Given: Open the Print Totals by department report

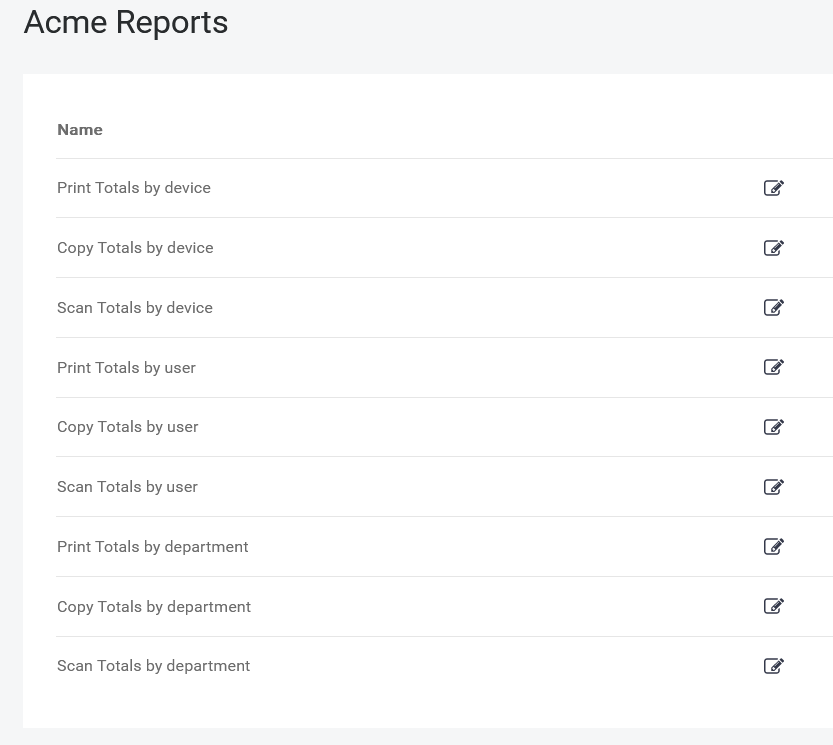Looking at the screenshot, I should point(152,547).
